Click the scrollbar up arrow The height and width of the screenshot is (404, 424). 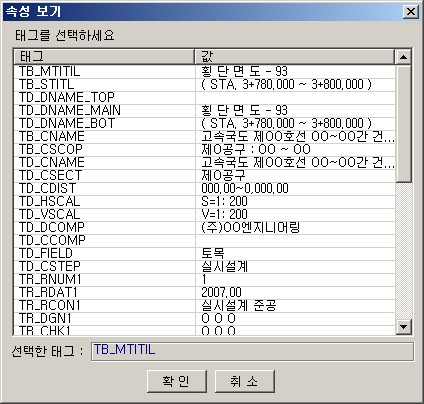pos(403,57)
